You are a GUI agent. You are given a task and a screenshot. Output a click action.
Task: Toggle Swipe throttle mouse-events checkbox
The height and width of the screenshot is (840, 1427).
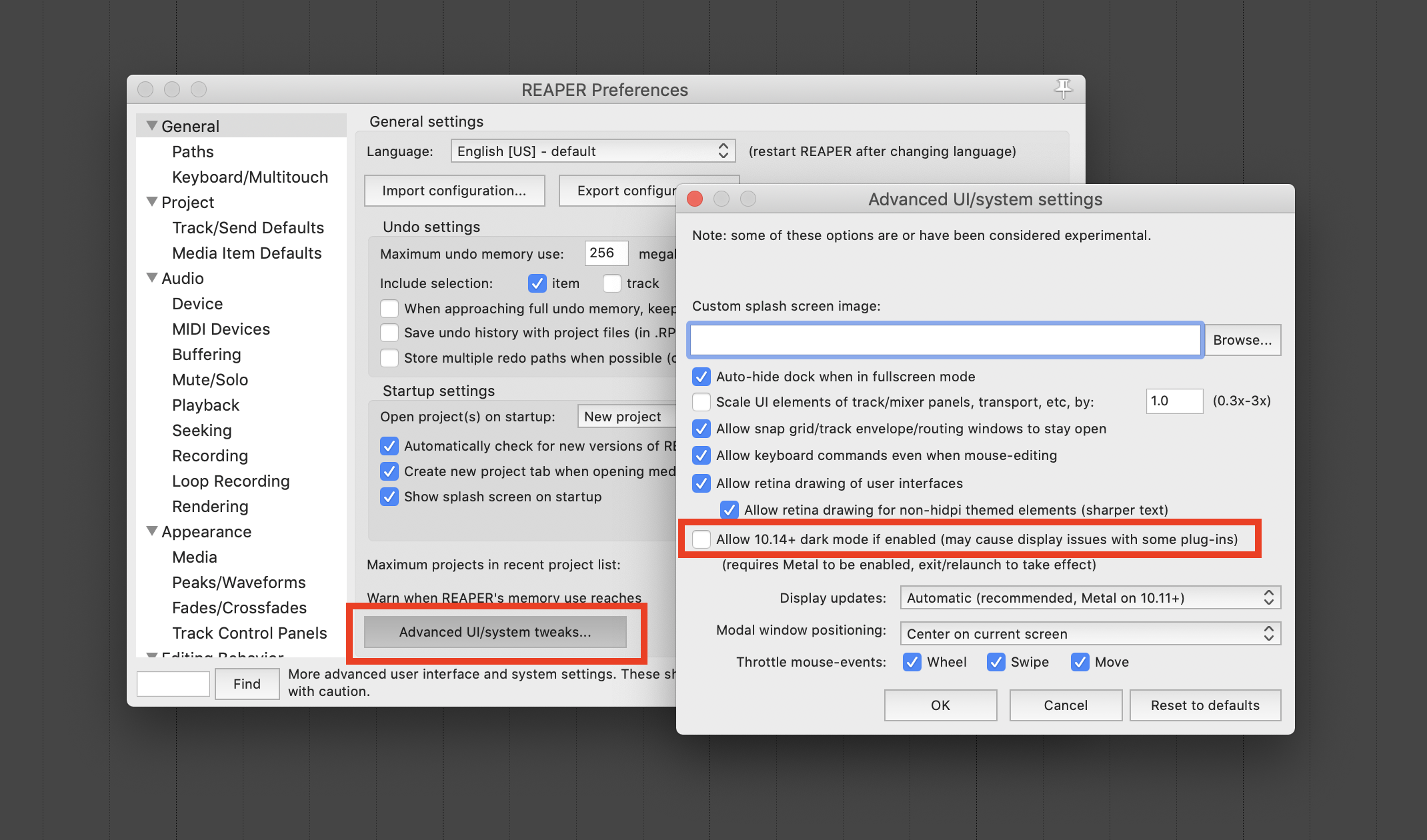point(996,662)
